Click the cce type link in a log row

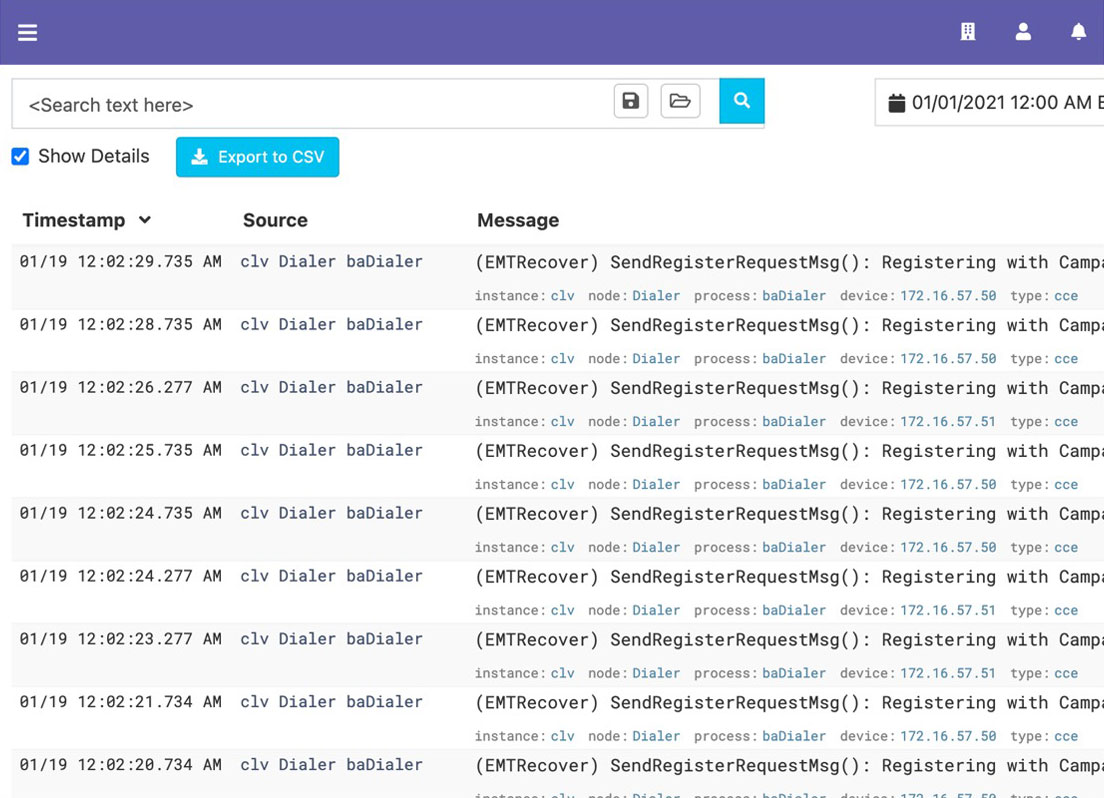point(1065,295)
